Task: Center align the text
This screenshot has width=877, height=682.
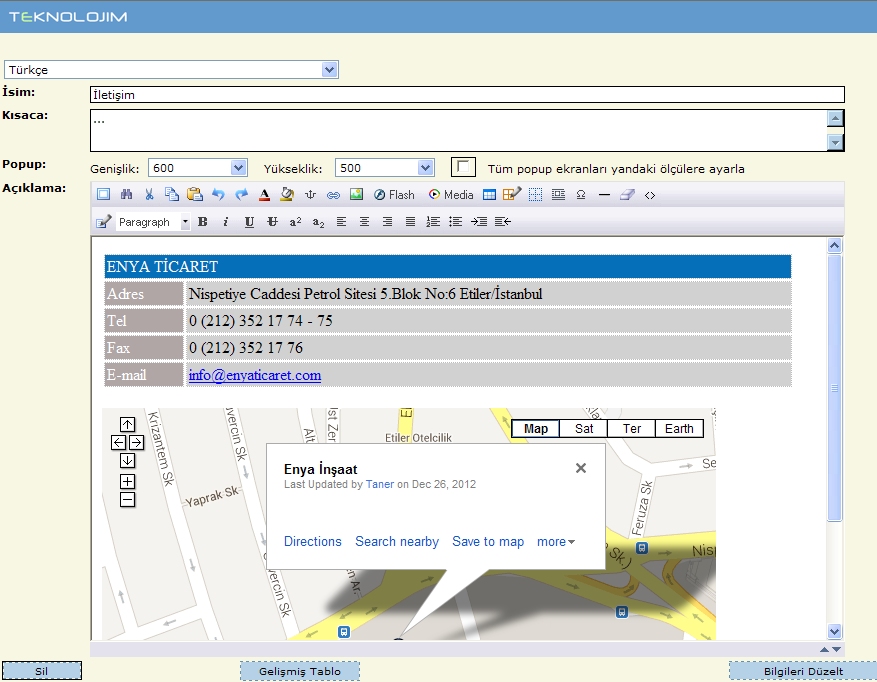Action: 364,222
